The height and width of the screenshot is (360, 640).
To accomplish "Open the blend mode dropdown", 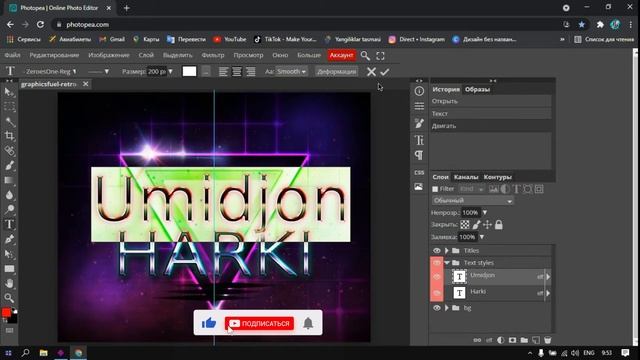I will click(x=472, y=201).
